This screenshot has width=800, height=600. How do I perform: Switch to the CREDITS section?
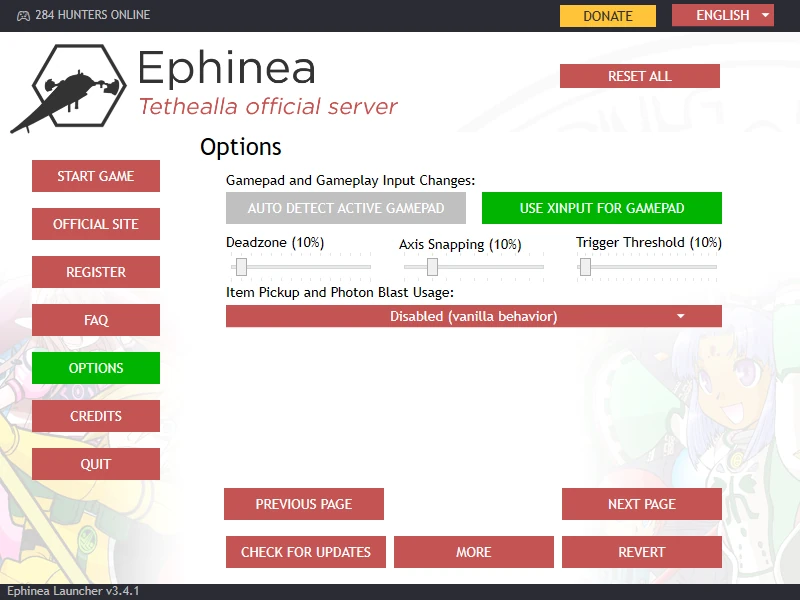pyautogui.click(x=96, y=416)
